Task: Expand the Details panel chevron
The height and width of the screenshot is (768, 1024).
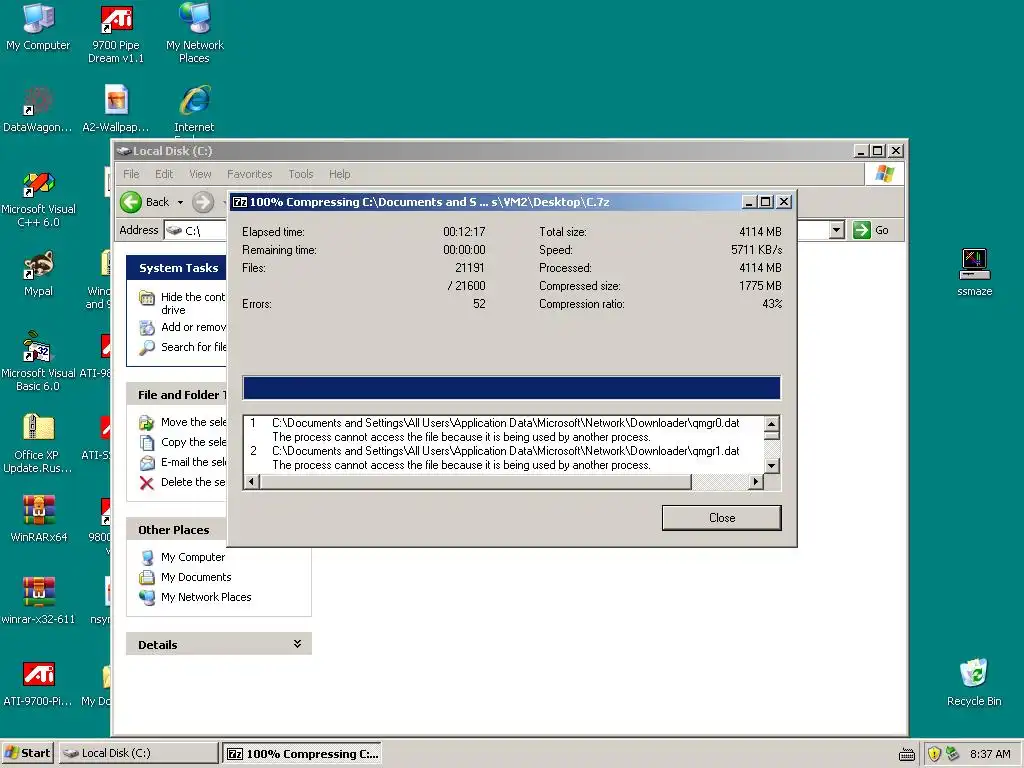Action: click(x=297, y=645)
